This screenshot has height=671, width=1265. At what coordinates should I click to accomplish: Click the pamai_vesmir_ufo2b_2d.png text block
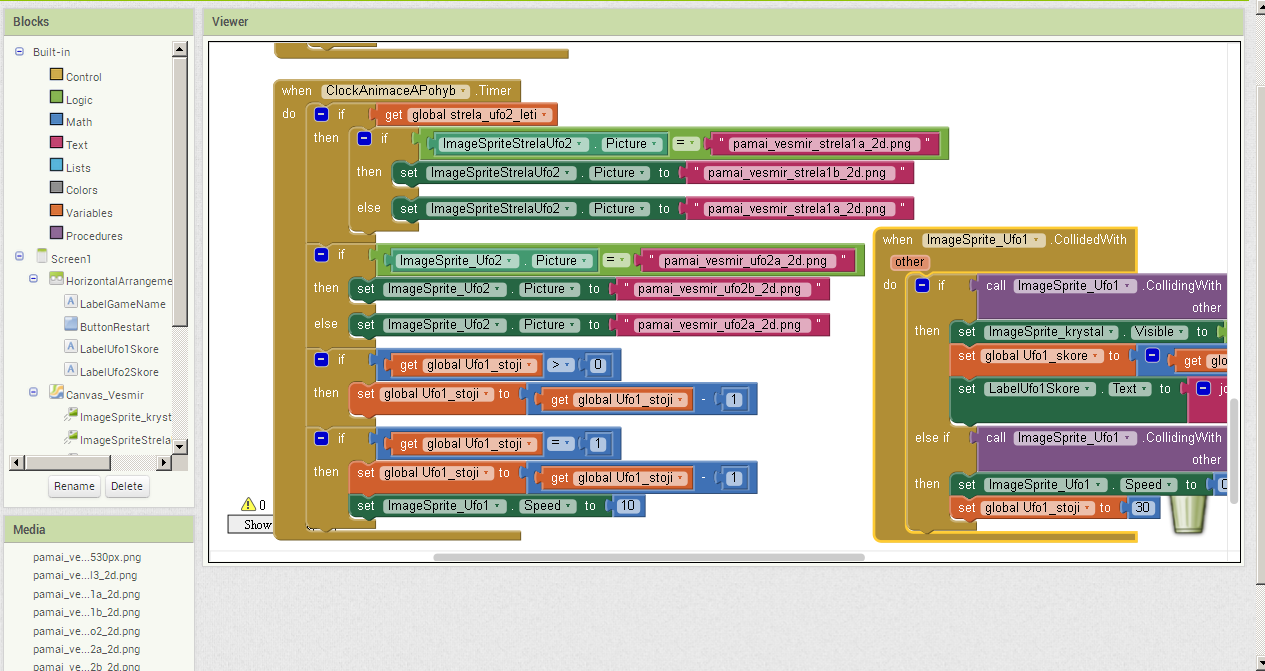723,289
